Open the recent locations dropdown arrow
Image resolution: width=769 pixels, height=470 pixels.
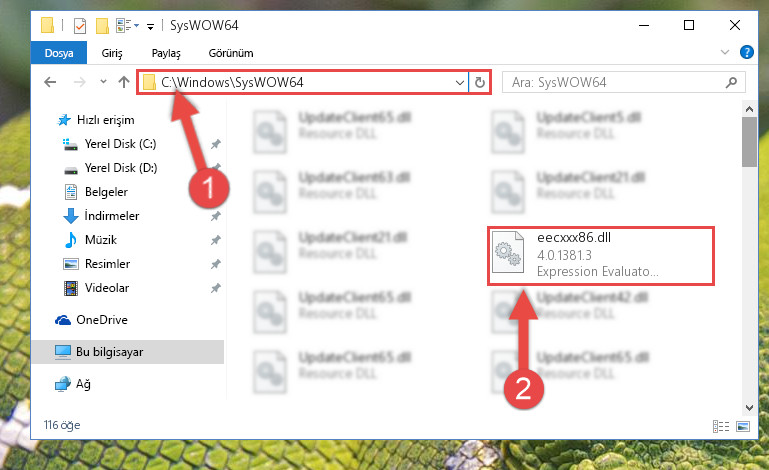point(103,81)
